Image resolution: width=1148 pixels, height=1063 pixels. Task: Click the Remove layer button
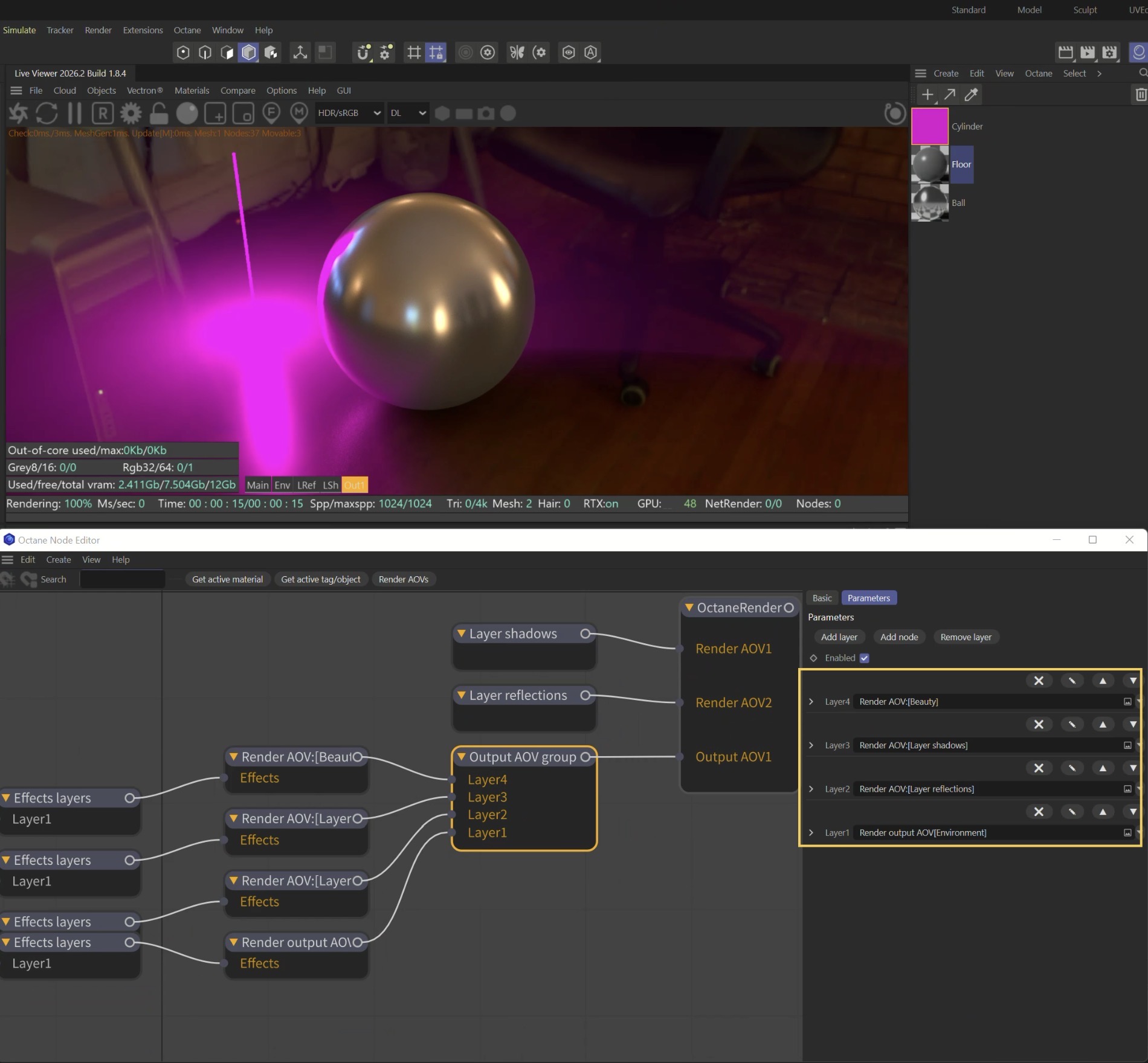966,637
